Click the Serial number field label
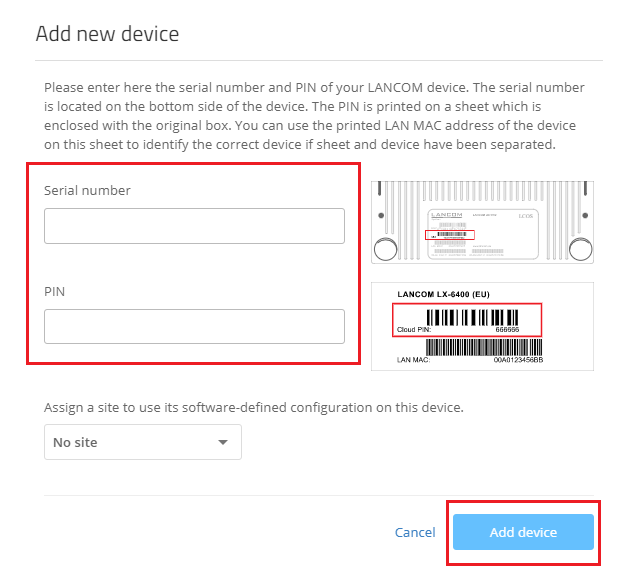This screenshot has width=638, height=576. click(87, 190)
